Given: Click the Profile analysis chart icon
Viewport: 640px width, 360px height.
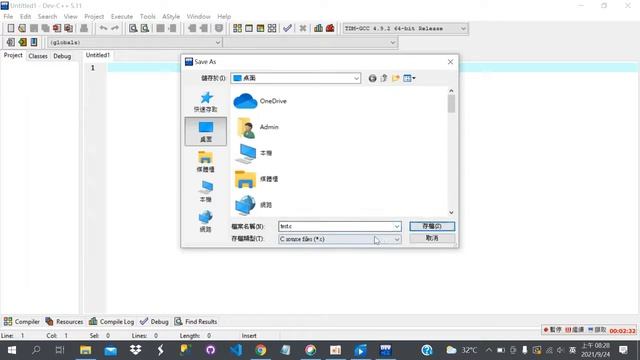Looking at the screenshot, I should (x=318, y=28).
